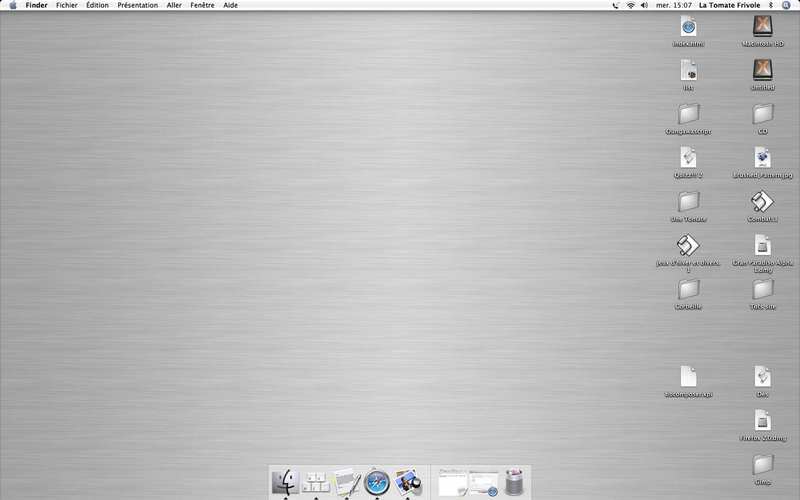This screenshot has width=800, height=500.
Task: Select the CD folder on desktop
Action: [762, 114]
